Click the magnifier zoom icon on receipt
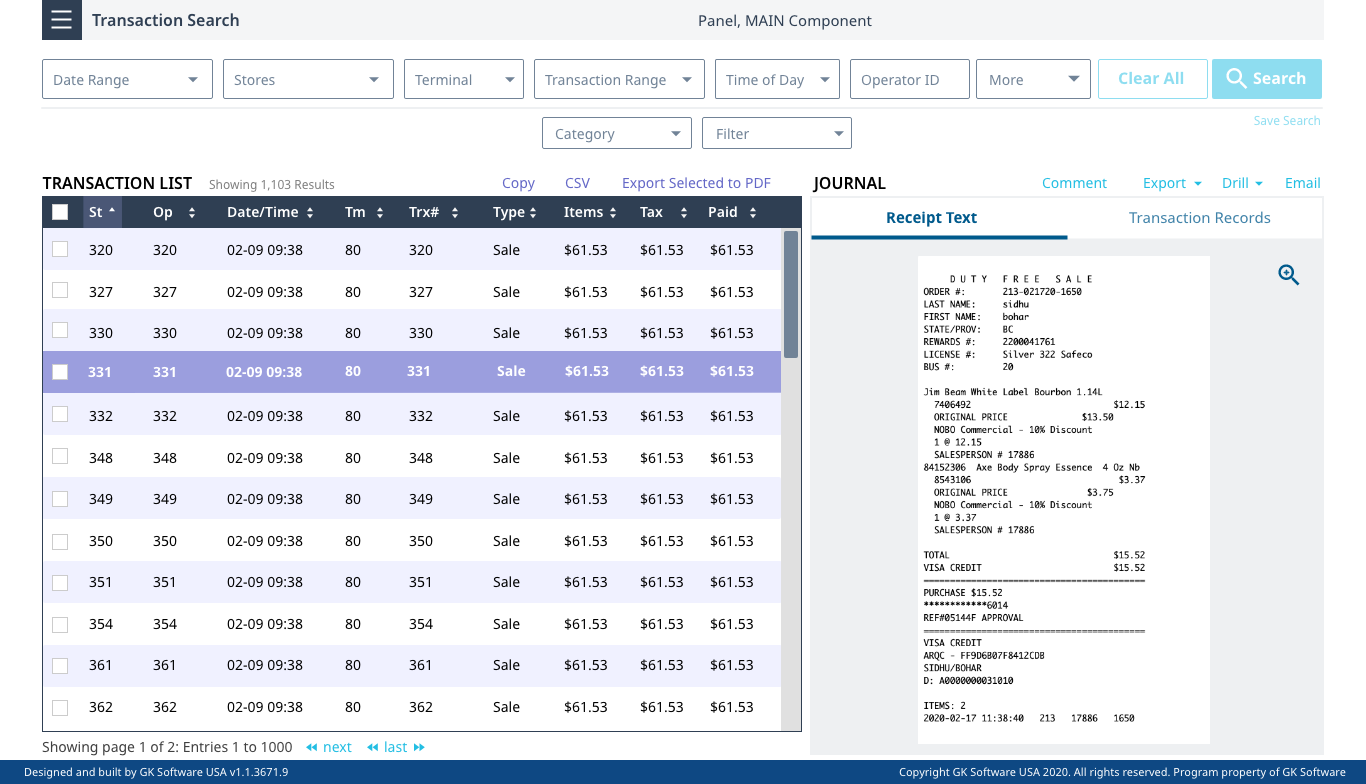The height and width of the screenshot is (784, 1366). (x=1289, y=275)
